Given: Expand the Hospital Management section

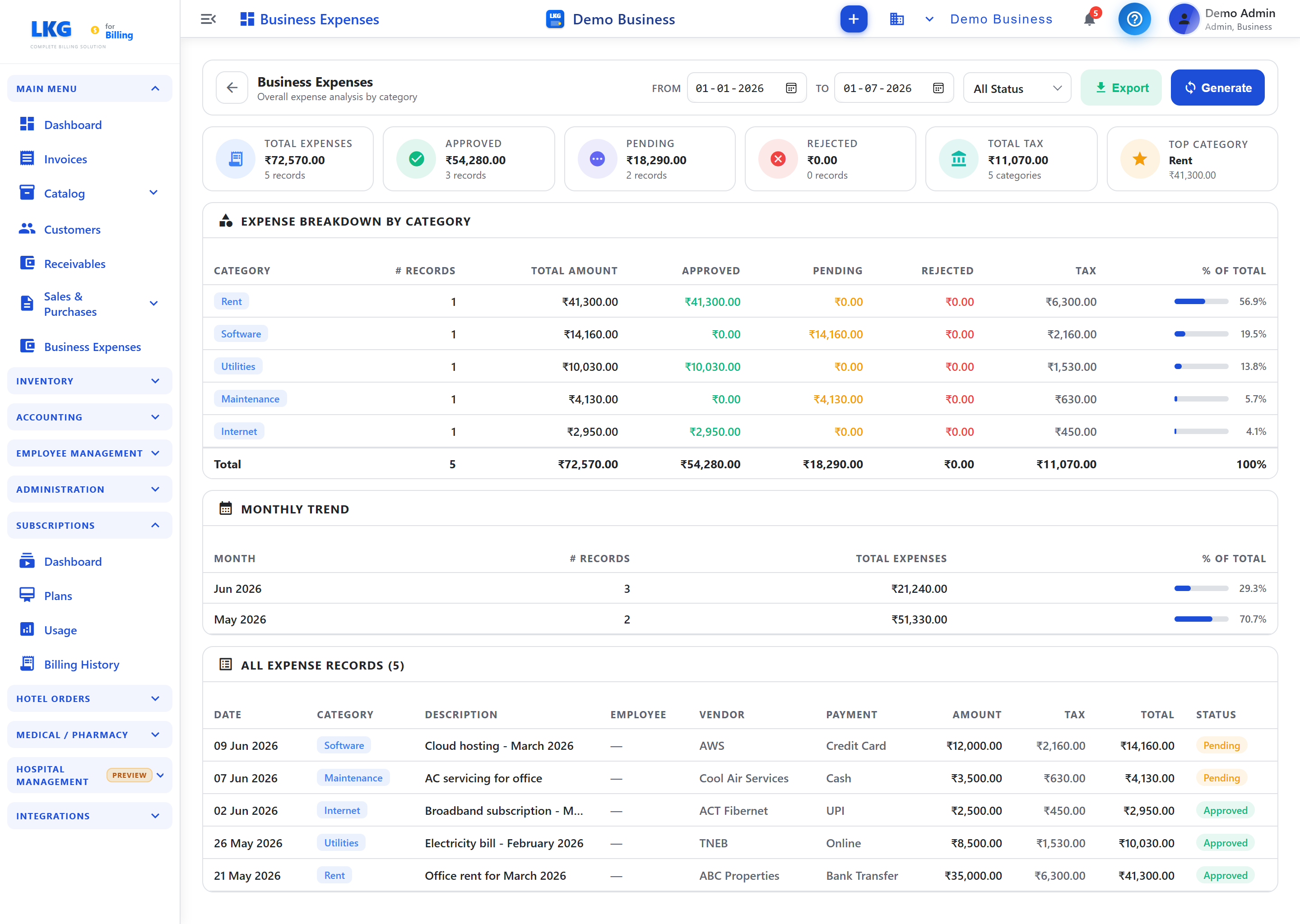Looking at the screenshot, I should (89, 776).
